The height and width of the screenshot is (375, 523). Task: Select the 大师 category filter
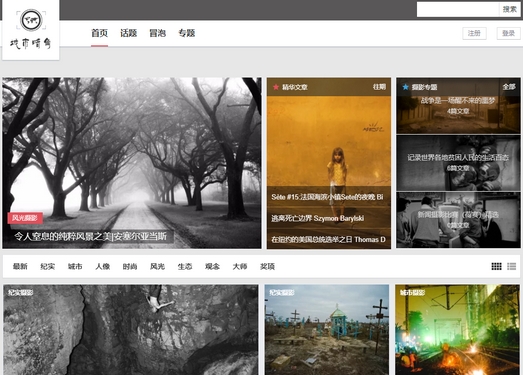coord(240,266)
